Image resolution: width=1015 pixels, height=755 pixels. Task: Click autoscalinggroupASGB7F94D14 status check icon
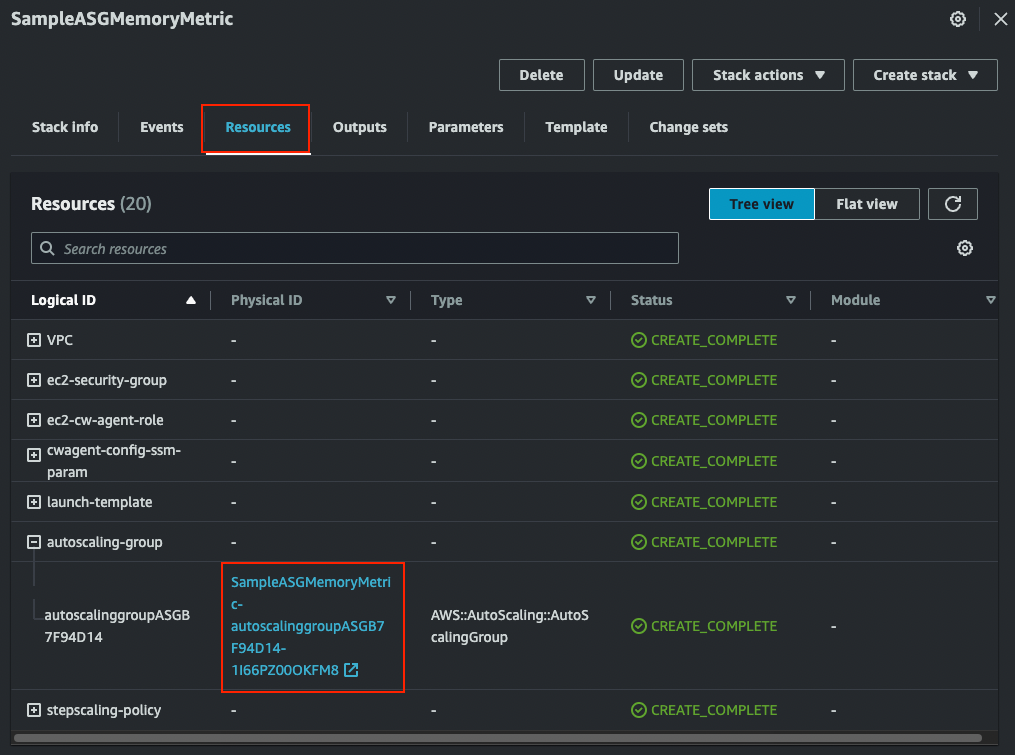(638, 626)
